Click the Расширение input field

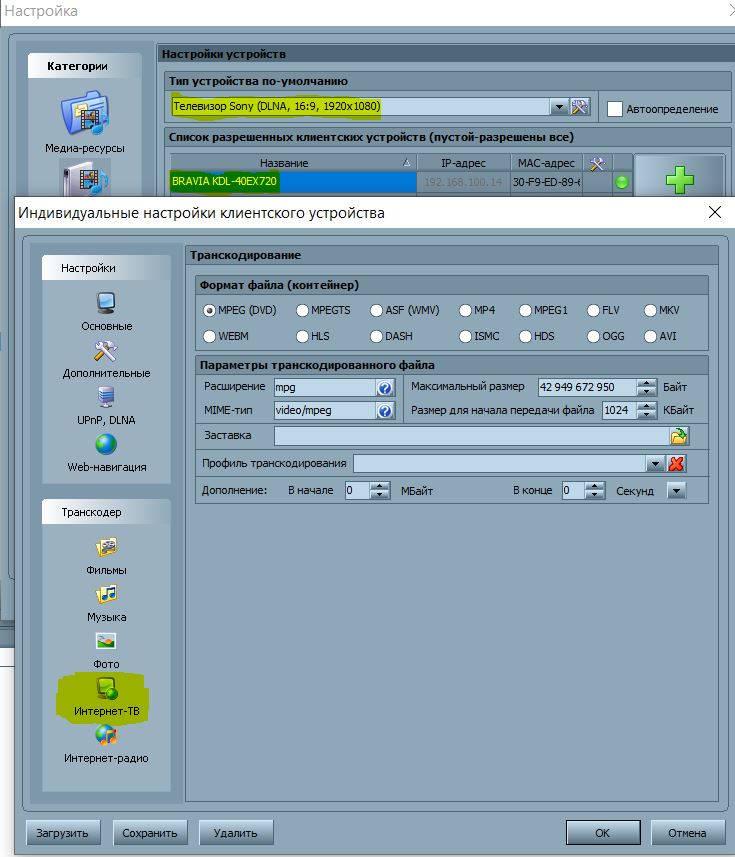tap(322, 387)
